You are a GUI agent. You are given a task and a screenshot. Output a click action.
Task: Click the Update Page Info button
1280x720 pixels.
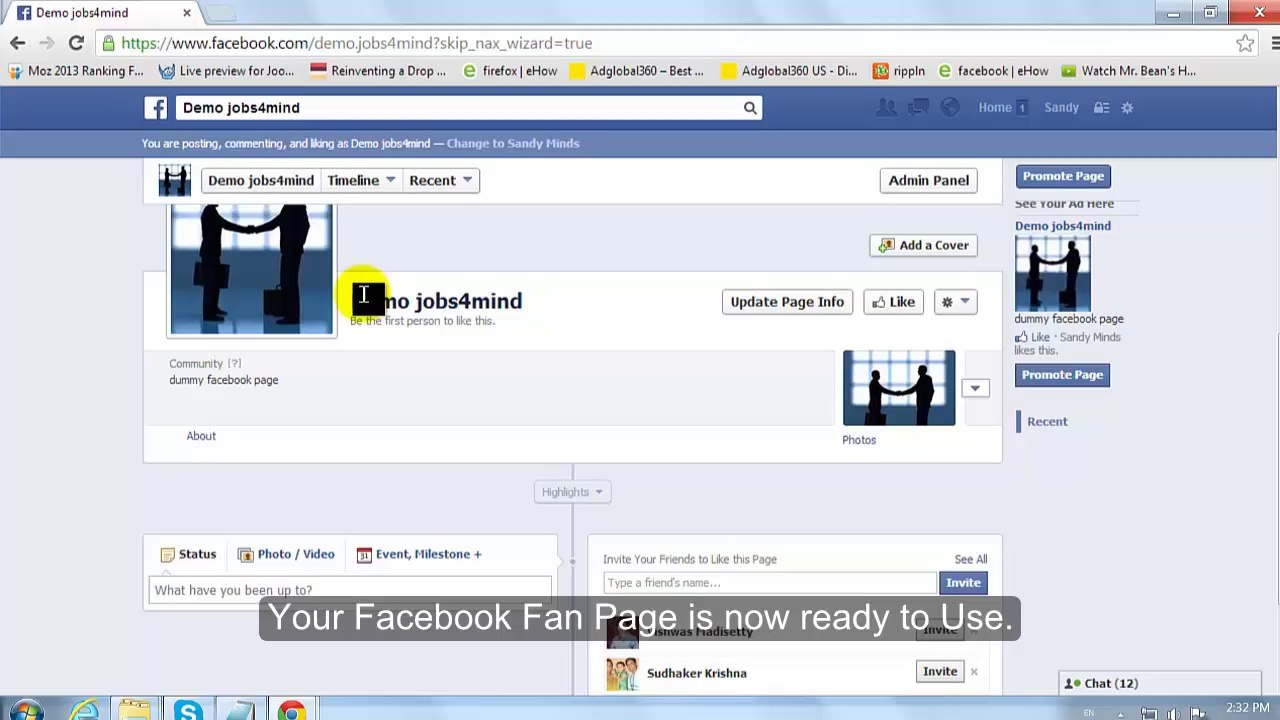tap(787, 302)
